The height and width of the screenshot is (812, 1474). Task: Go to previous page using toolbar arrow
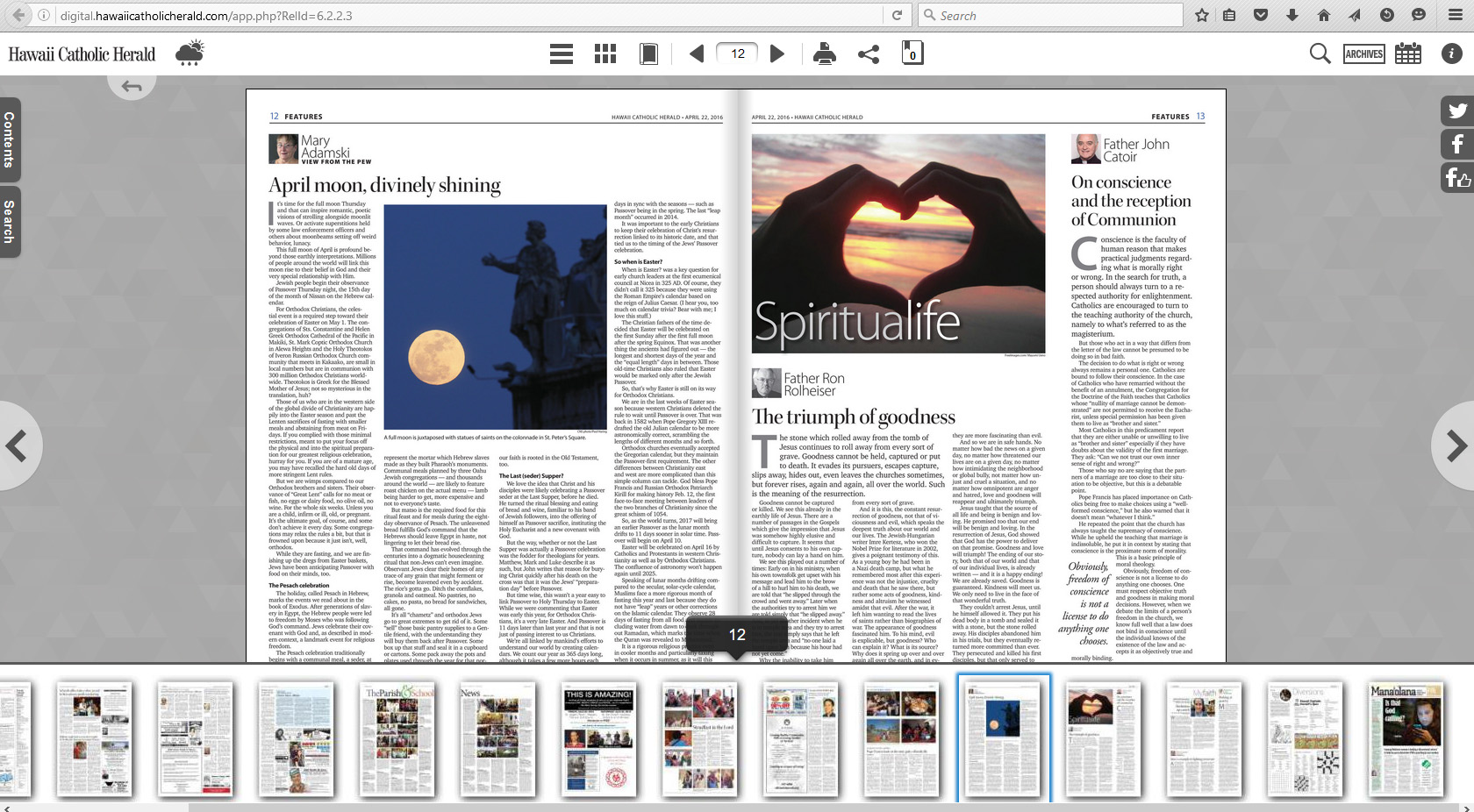pyautogui.click(x=697, y=54)
